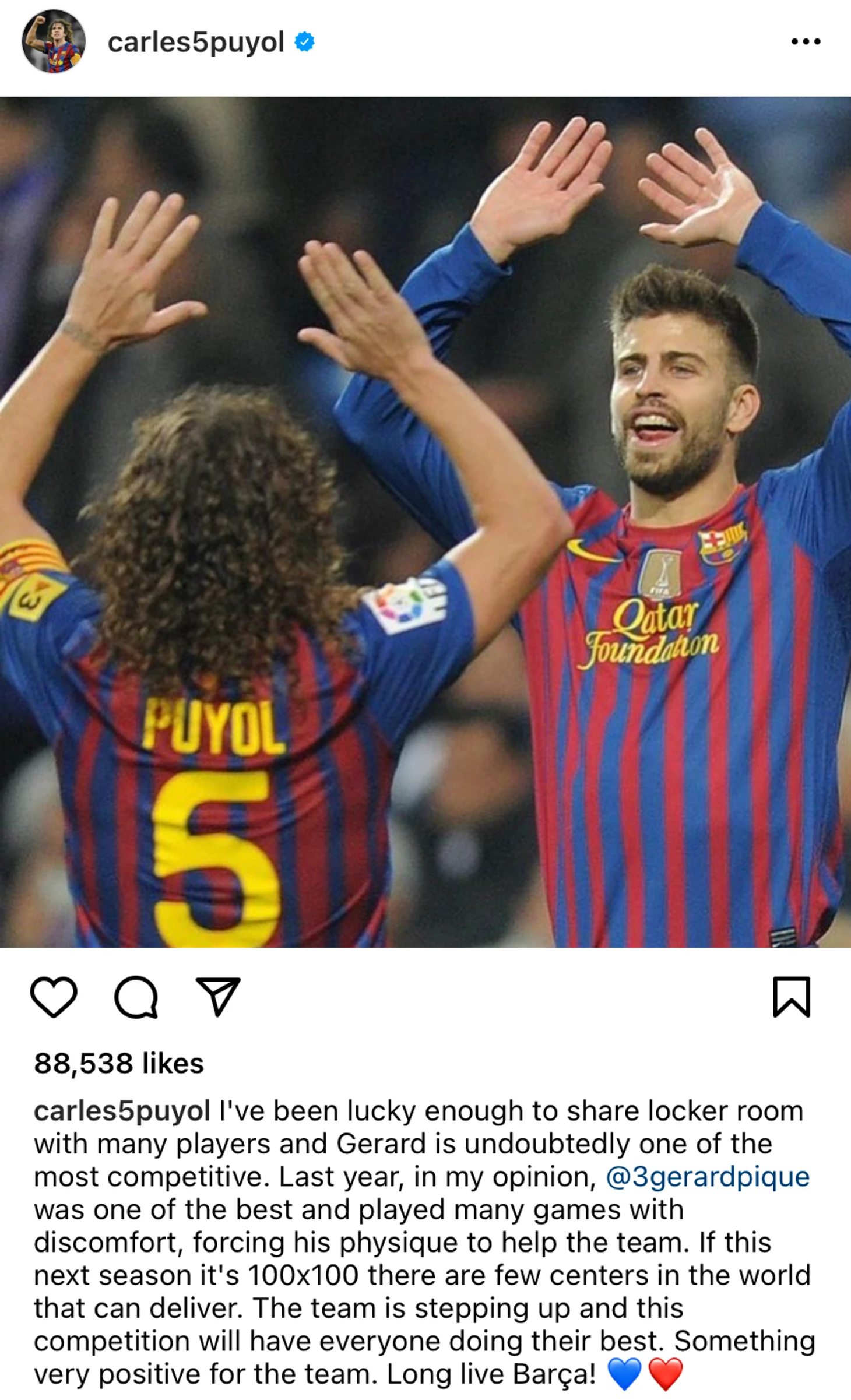The height and width of the screenshot is (1400, 851).
Task: View who liked via 88,538 likes
Action: click(x=119, y=1063)
